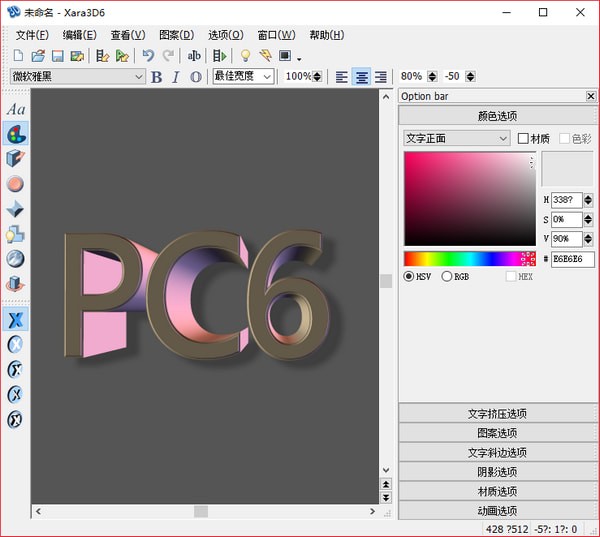600x537 pixels.
Task: Open the 图案(D) menu
Action: (176, 35)
